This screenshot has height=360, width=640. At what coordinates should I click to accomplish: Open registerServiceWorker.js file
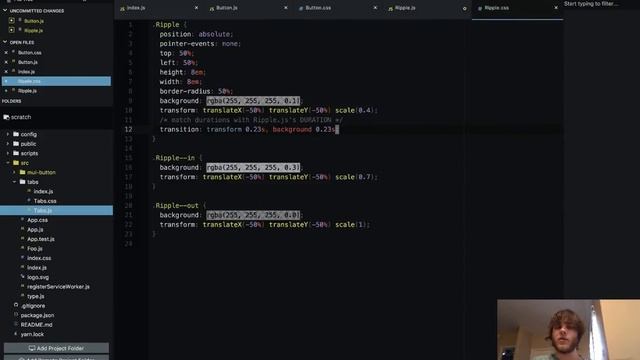(58, 287)
